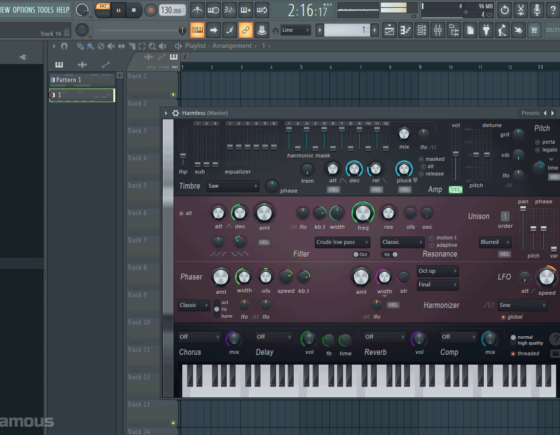Open the Chorus Off dropdown
560x435 pixels.
[199, 337]
